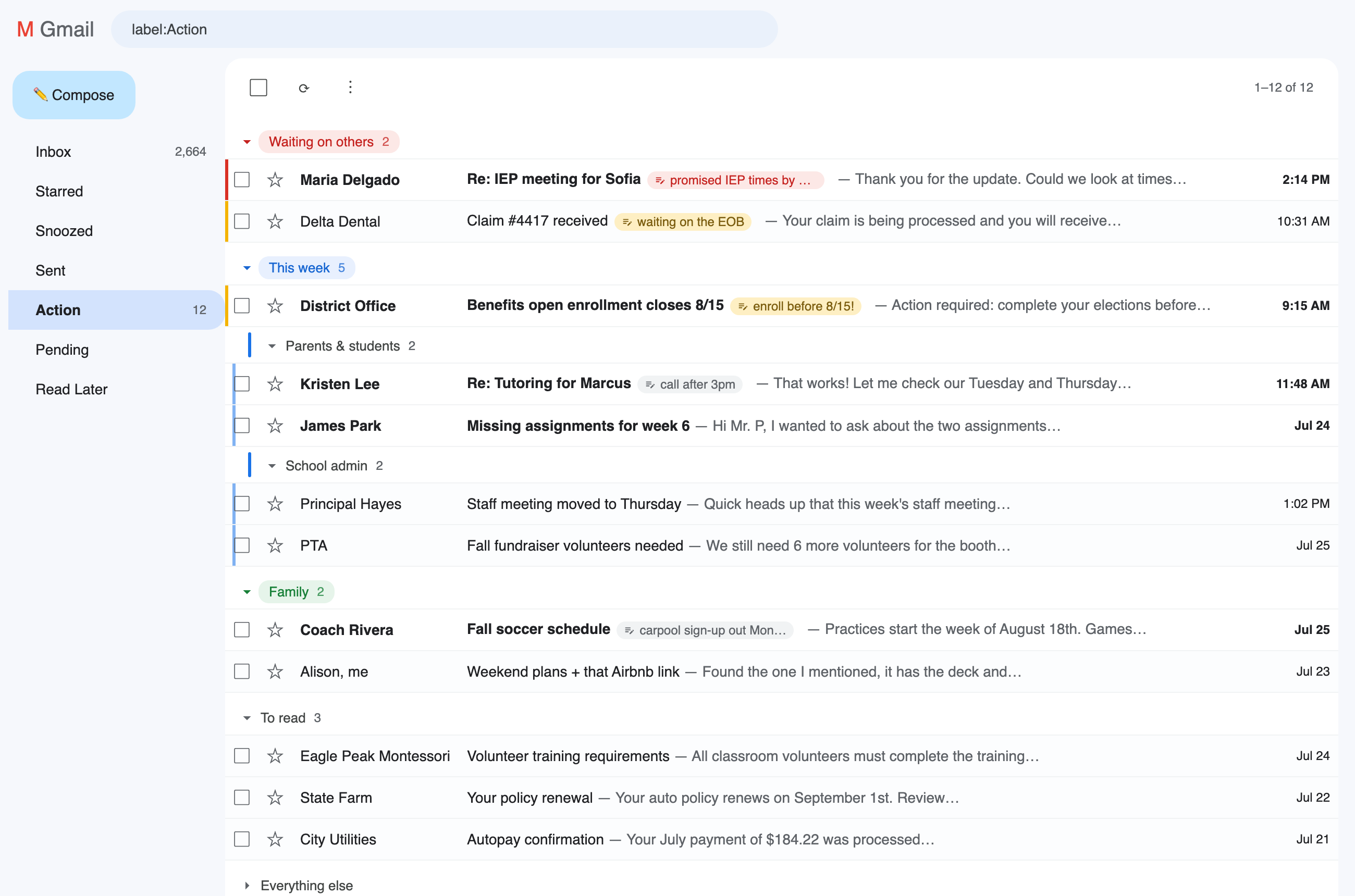Click the refresh icon in the toolbar

click(304, 88)
